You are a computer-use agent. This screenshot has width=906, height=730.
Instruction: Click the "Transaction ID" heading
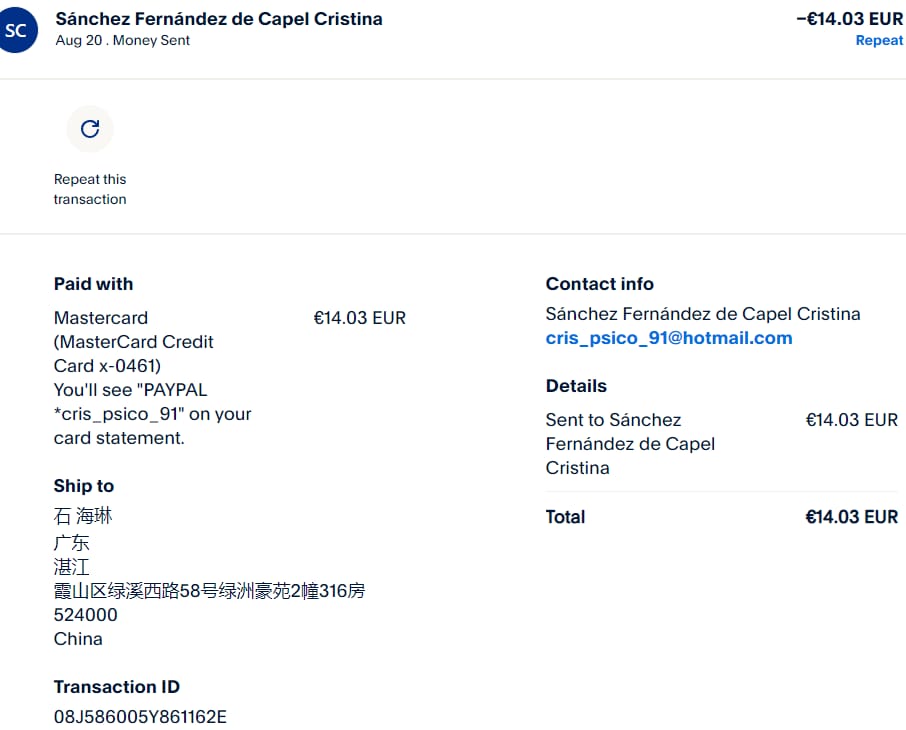117,687
